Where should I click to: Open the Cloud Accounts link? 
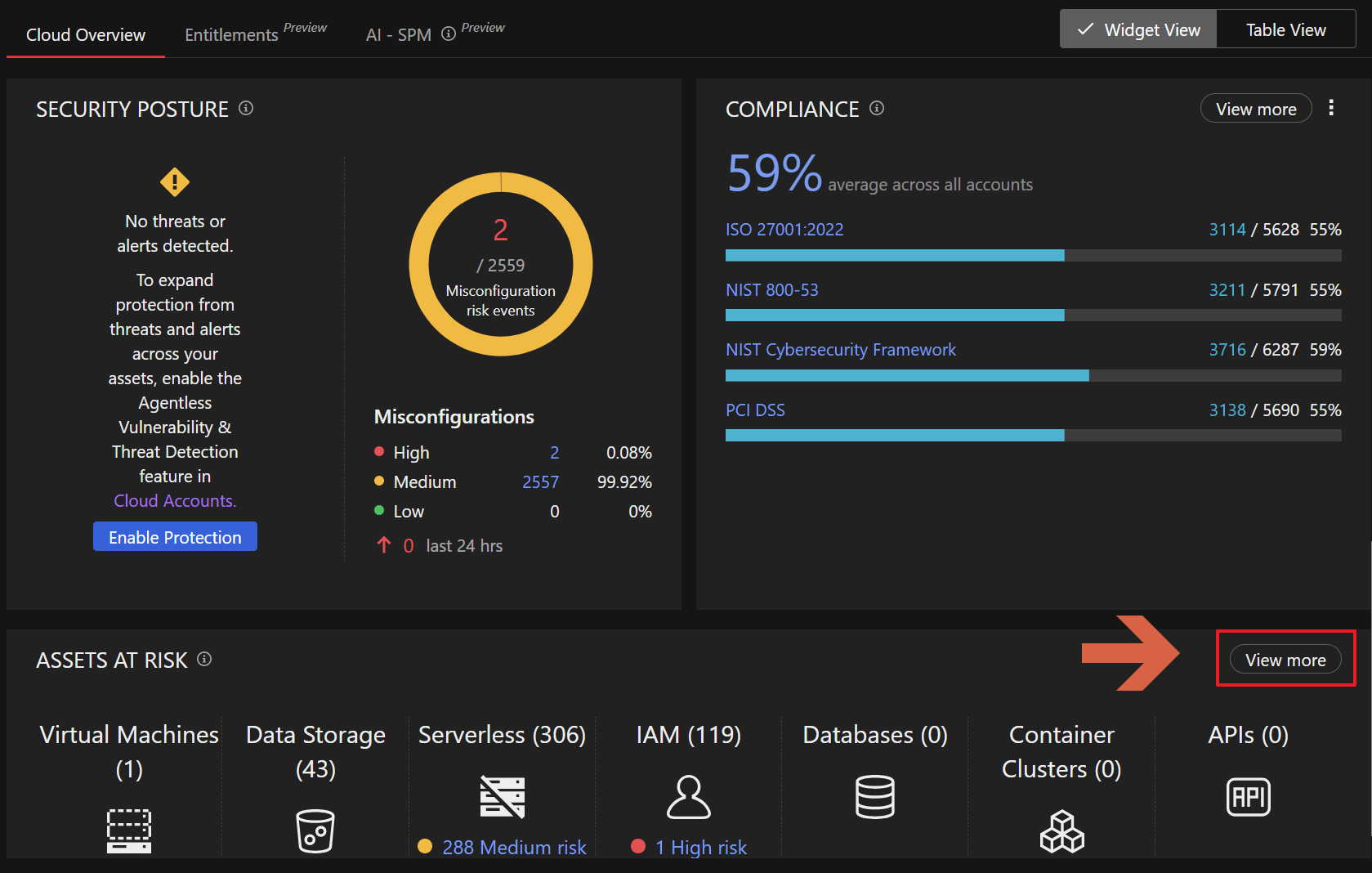(175, 500)
